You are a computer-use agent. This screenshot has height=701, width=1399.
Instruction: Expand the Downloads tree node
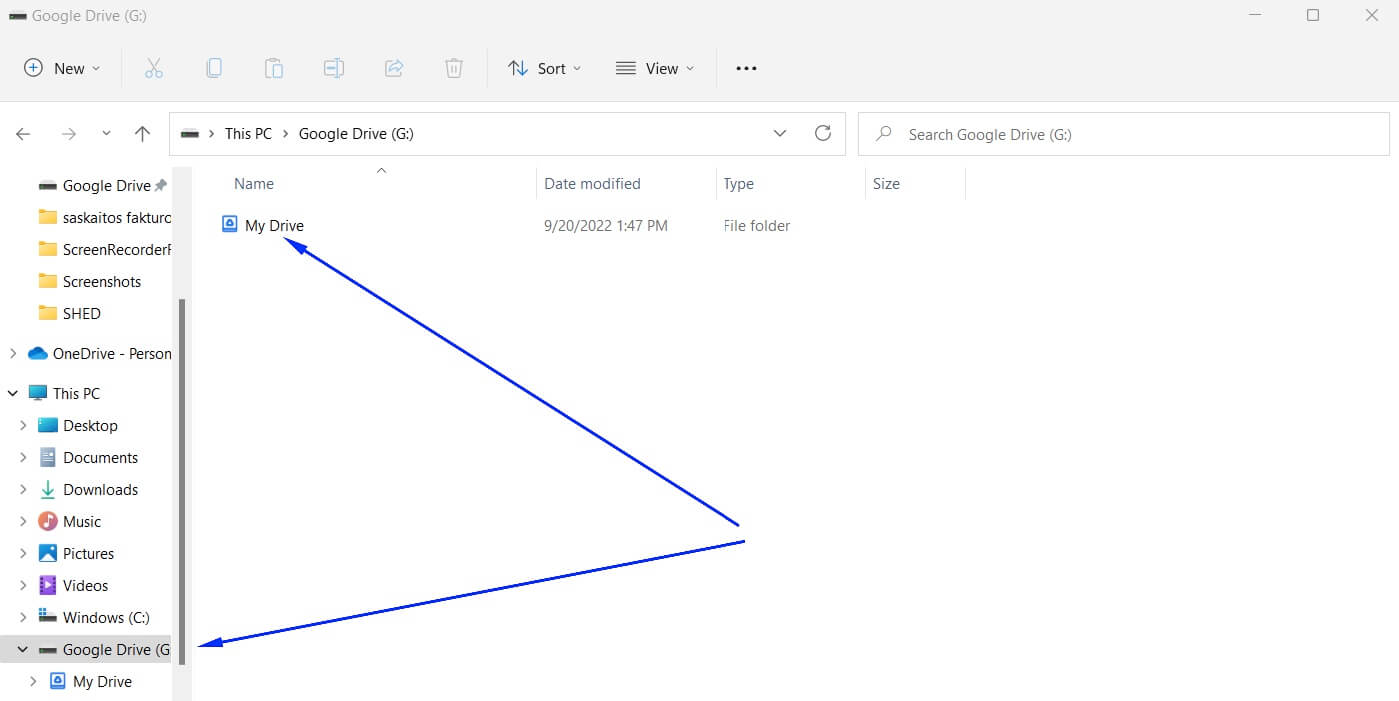(x=23, y=490)
